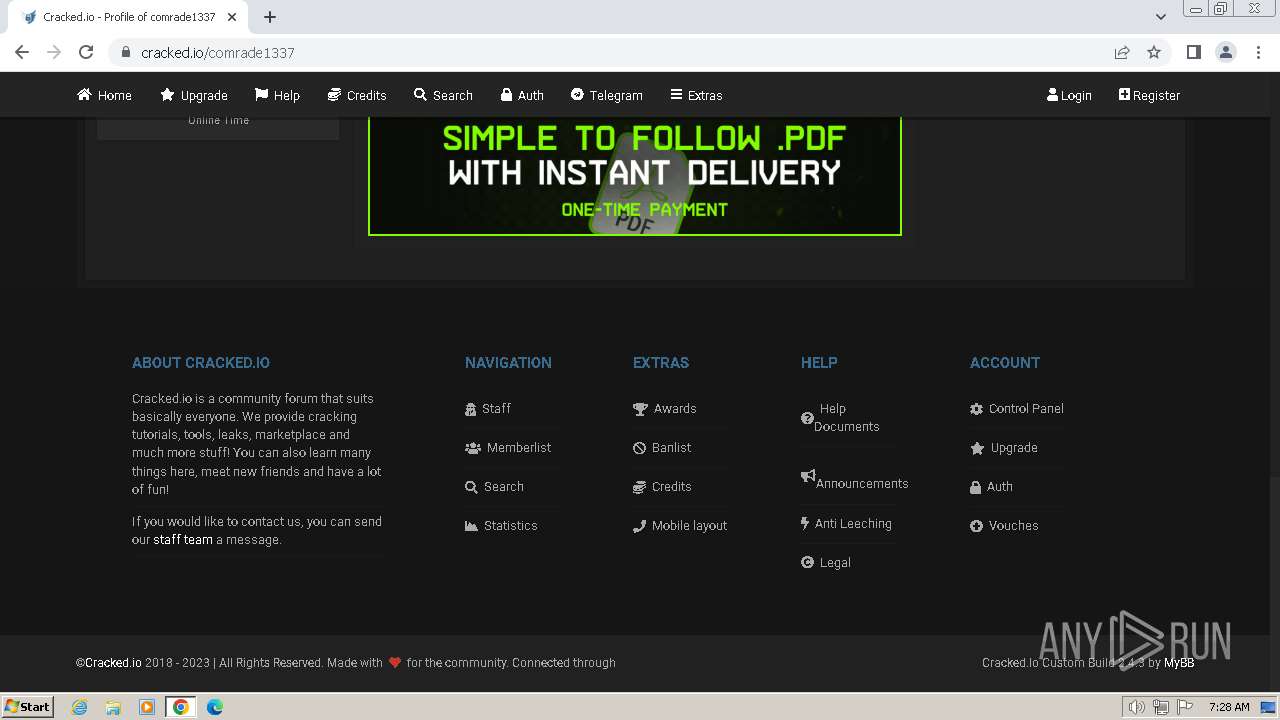This screenshot has width=1280, height=720.
Task: Click the Memberlist users icon
Action: click(473, 448)
